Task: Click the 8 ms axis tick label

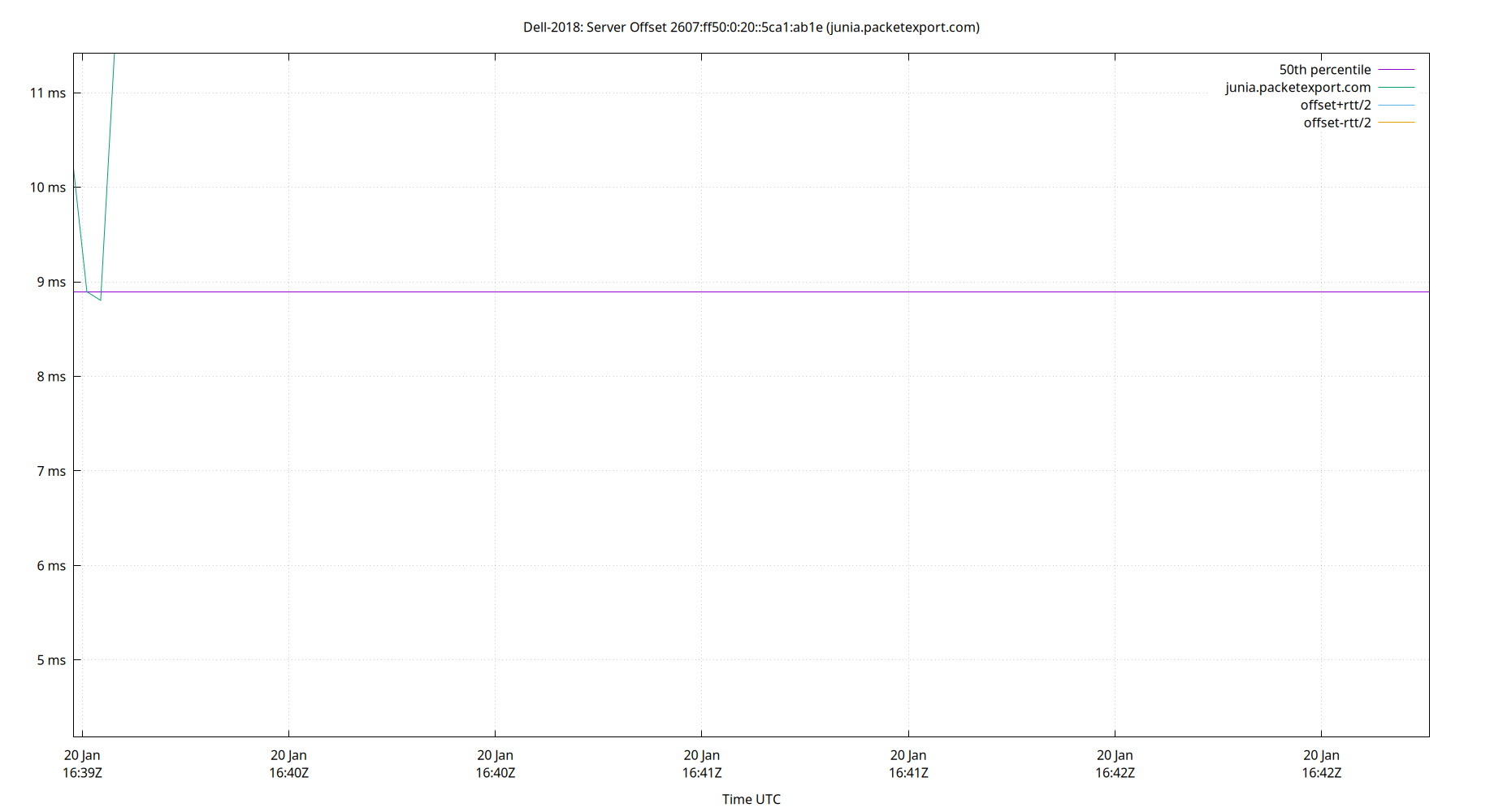Action: pyautogui.click(x=50, y=376)
